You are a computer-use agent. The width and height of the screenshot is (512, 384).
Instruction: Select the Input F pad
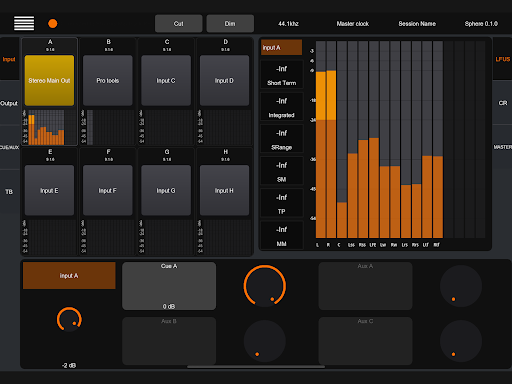108,190
